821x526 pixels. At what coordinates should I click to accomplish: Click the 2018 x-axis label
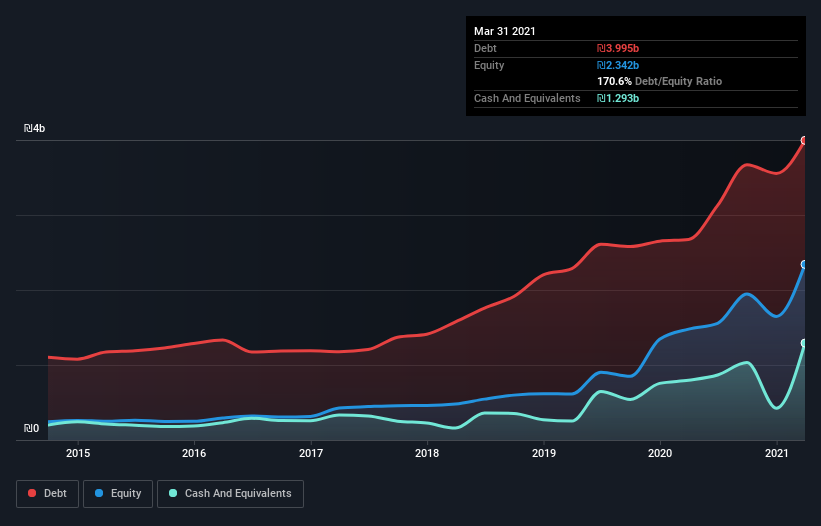click(x=427, y=453)
